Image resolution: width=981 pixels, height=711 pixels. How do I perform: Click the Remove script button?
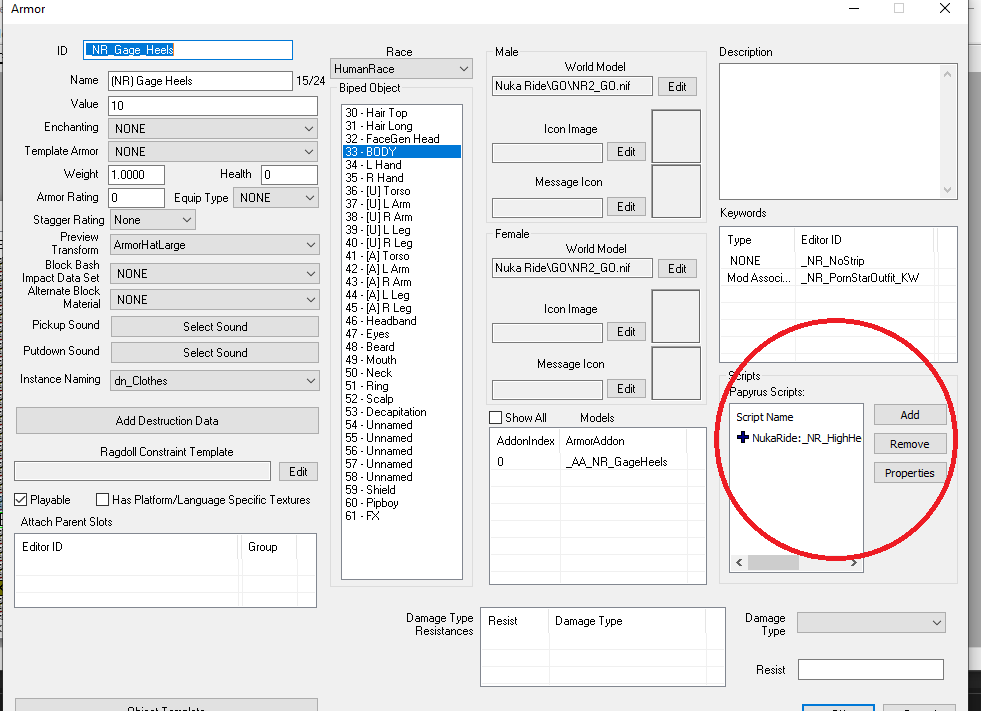pyautogui.click(x=910, y=444)
